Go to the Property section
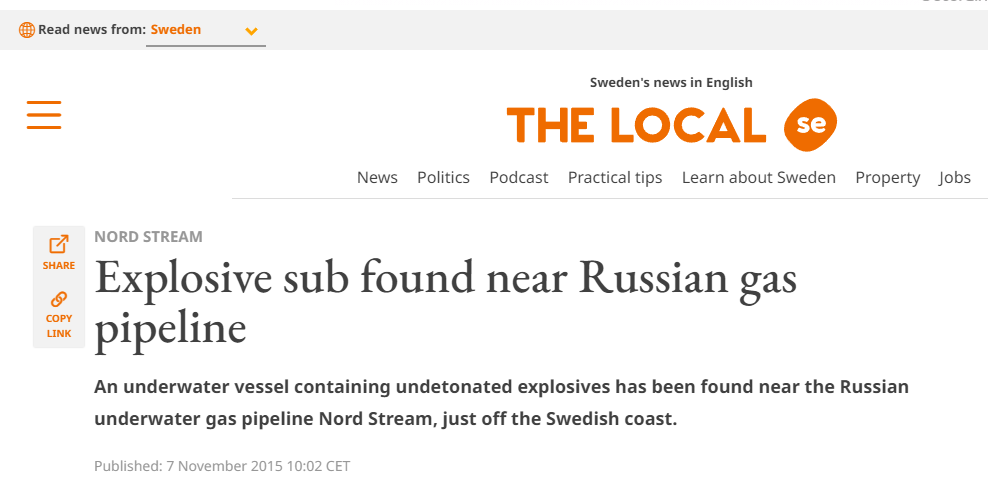This screenshot has height=501, width=988. 887,177
